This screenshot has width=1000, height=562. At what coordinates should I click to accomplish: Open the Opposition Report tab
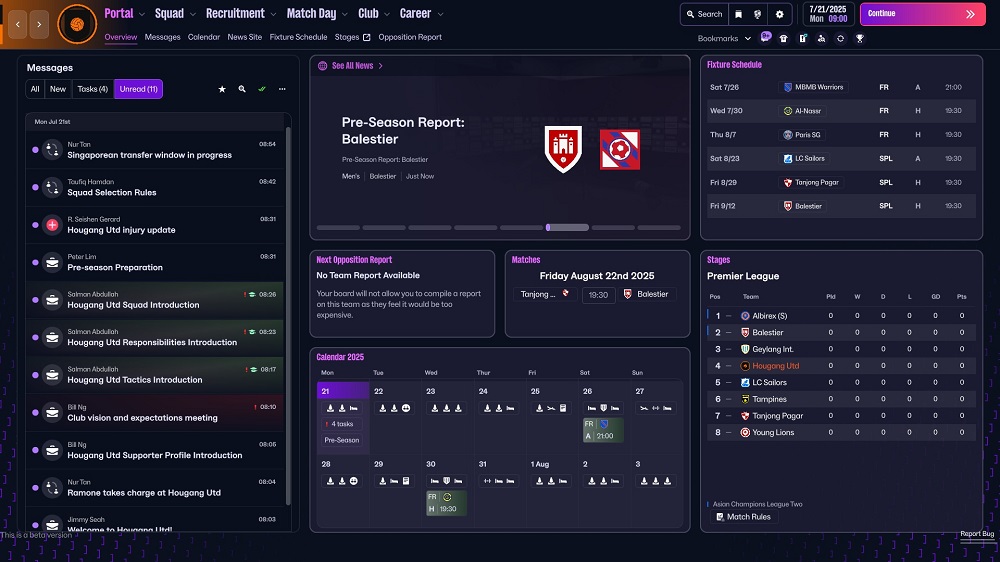pyautogui.click(x=410, y=37)
